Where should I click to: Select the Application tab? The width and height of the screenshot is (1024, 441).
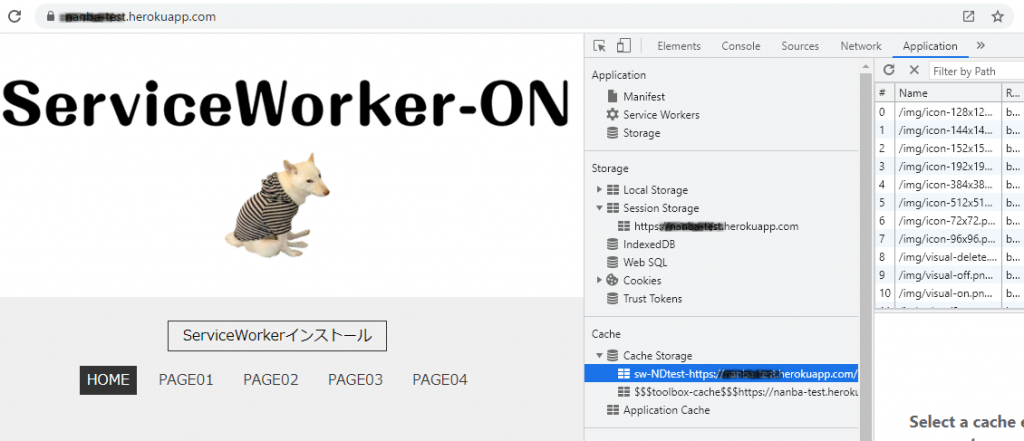tap(930, 46)
